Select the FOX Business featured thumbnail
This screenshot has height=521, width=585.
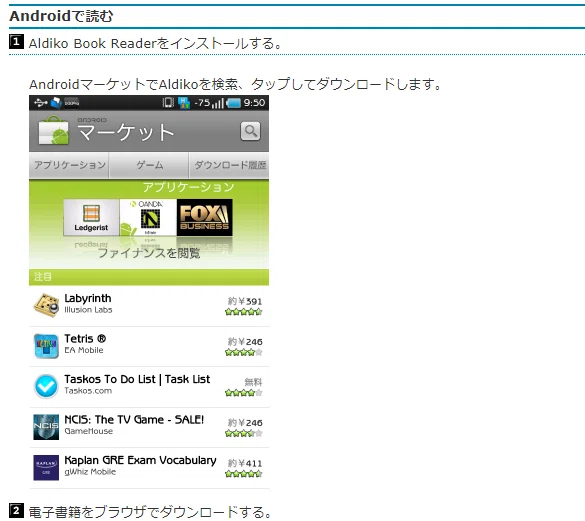[204, 218]
